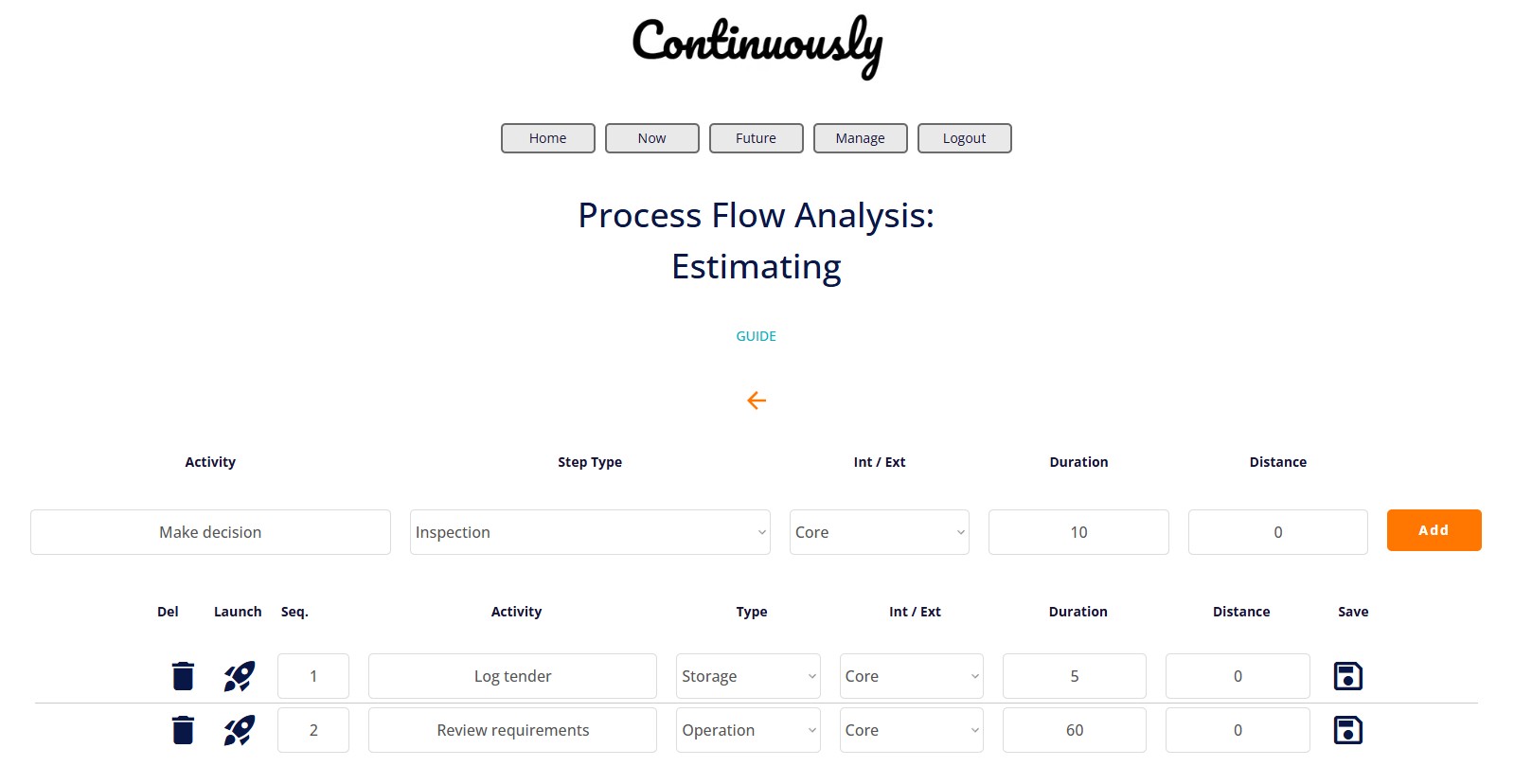The image size is (1532, 784).
Task: Open the Manage menu item
Action: tap(860, 138)
